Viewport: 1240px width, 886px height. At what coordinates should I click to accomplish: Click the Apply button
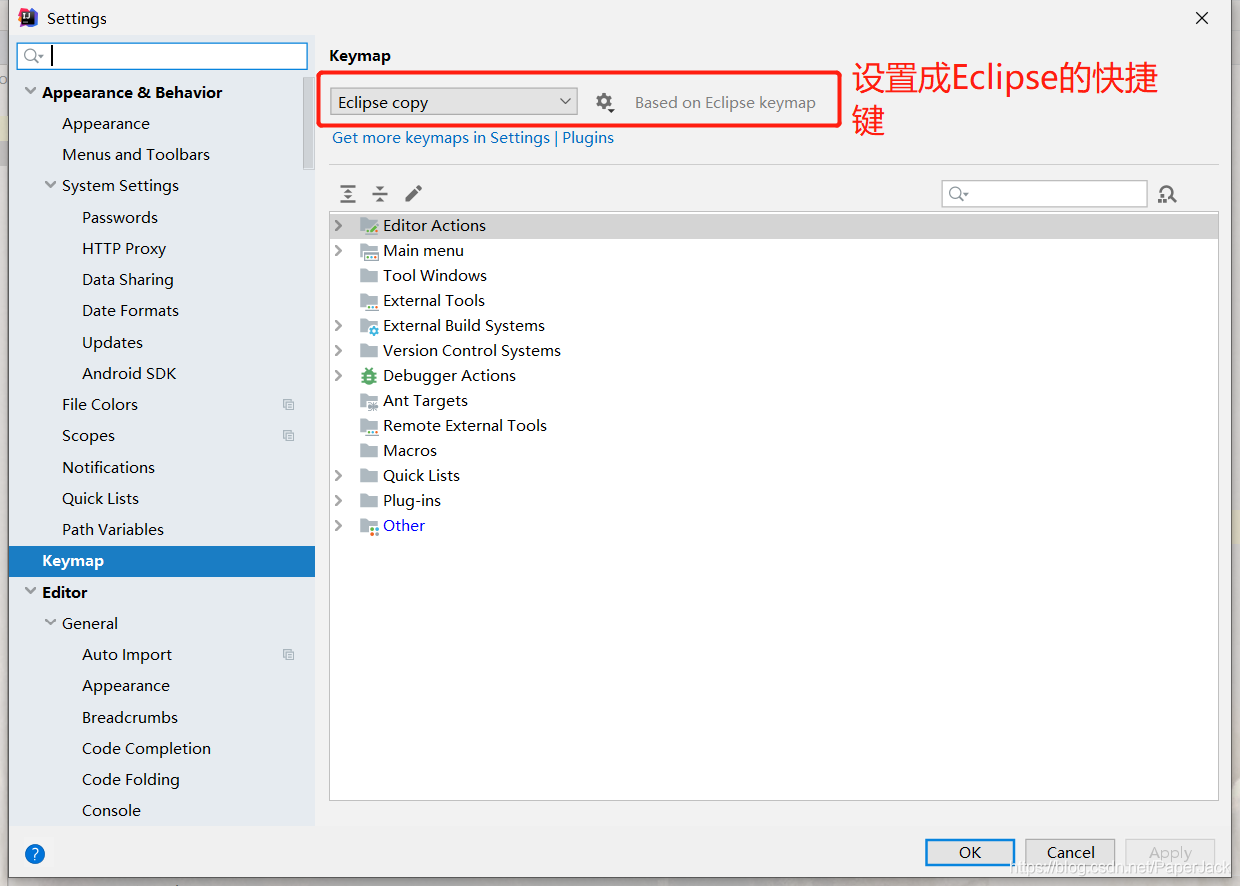pos(1170,852)
